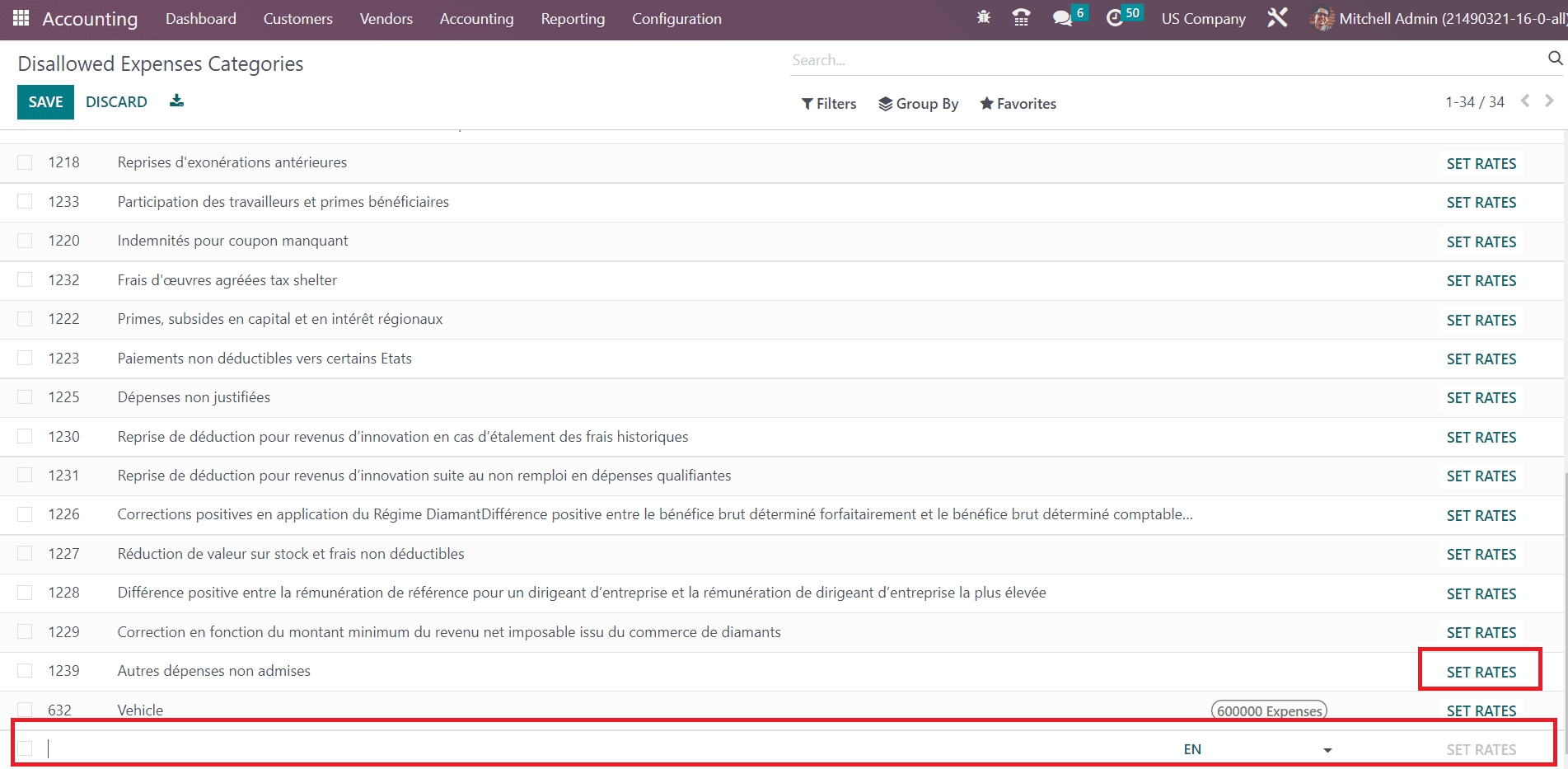Open the apps grid menu icon
The width and height of the screenshot is (1568, 769).
(21, 18)
